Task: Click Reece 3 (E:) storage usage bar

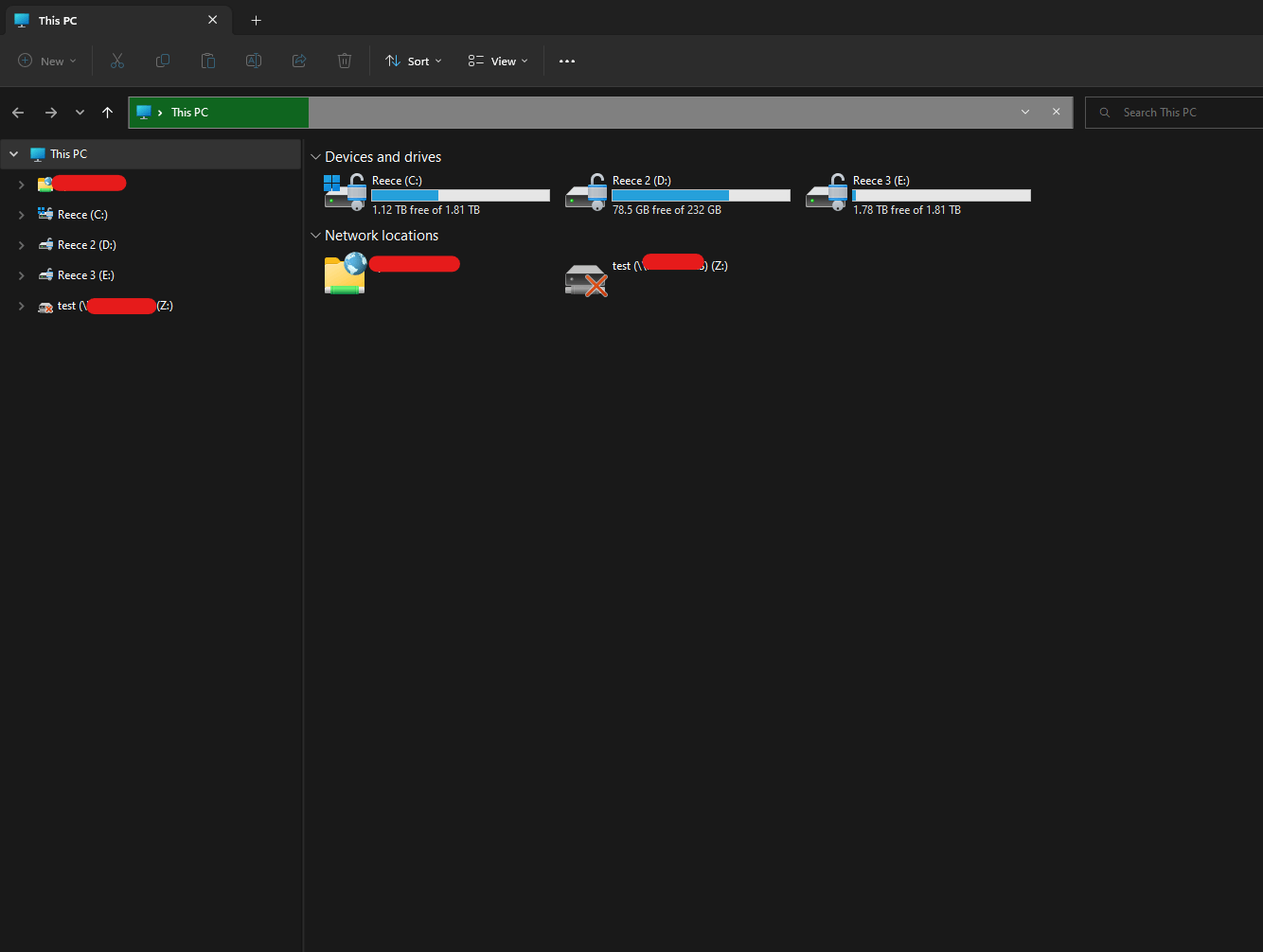Action: [x=941, y=195]
